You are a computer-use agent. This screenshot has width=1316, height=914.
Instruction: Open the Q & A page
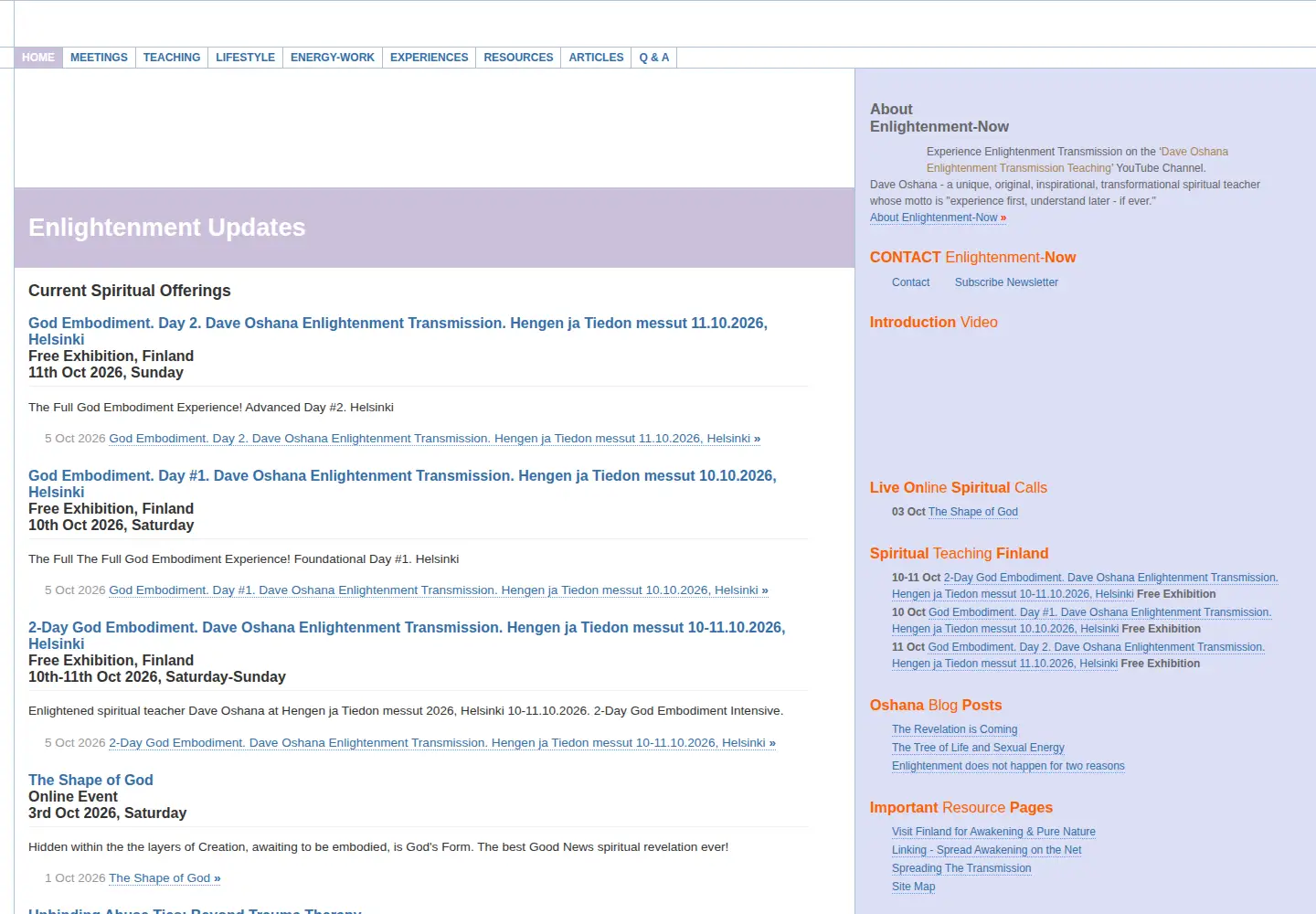click(x=654, y=58)
